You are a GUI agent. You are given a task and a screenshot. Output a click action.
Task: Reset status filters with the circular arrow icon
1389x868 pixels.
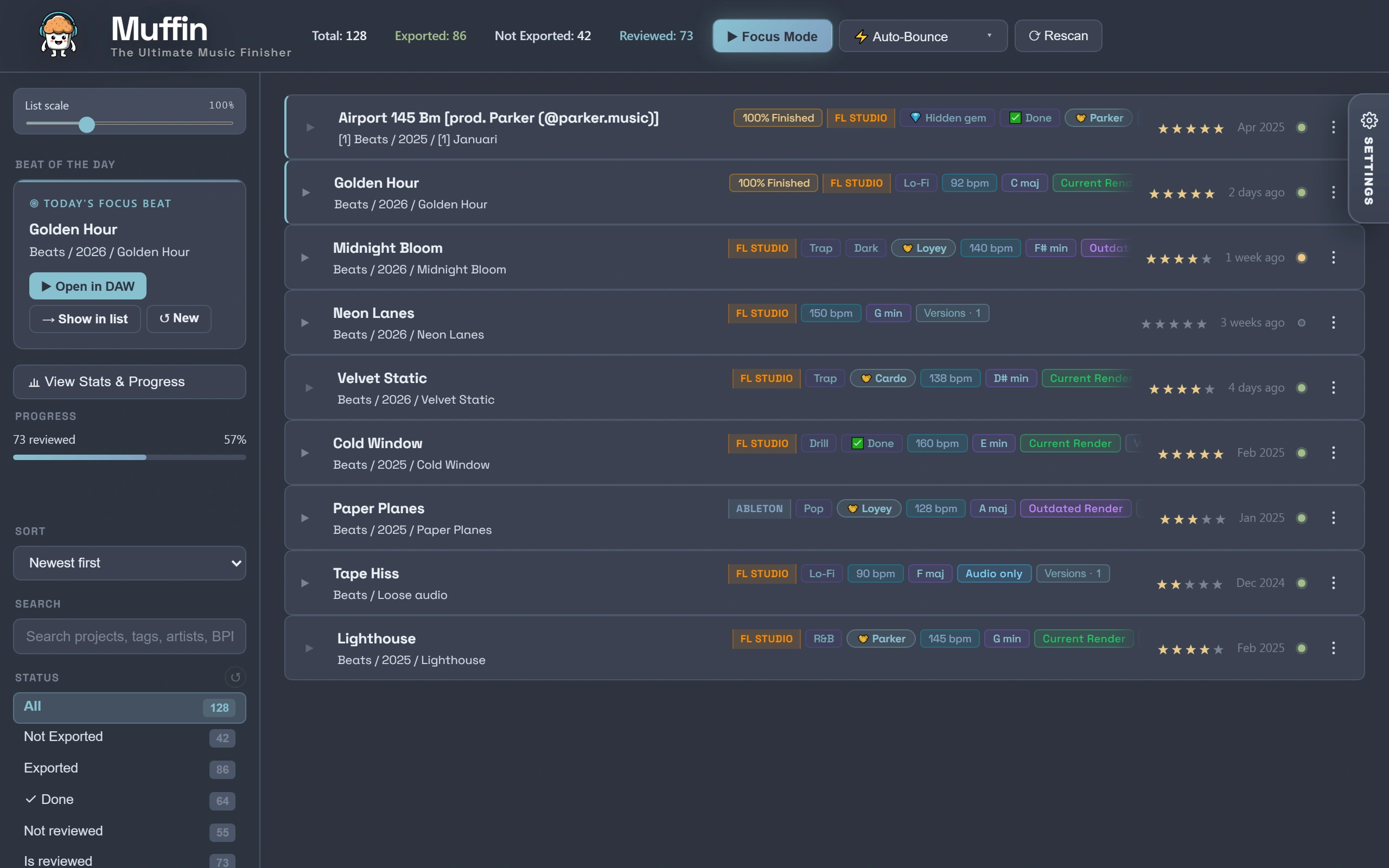235,678
